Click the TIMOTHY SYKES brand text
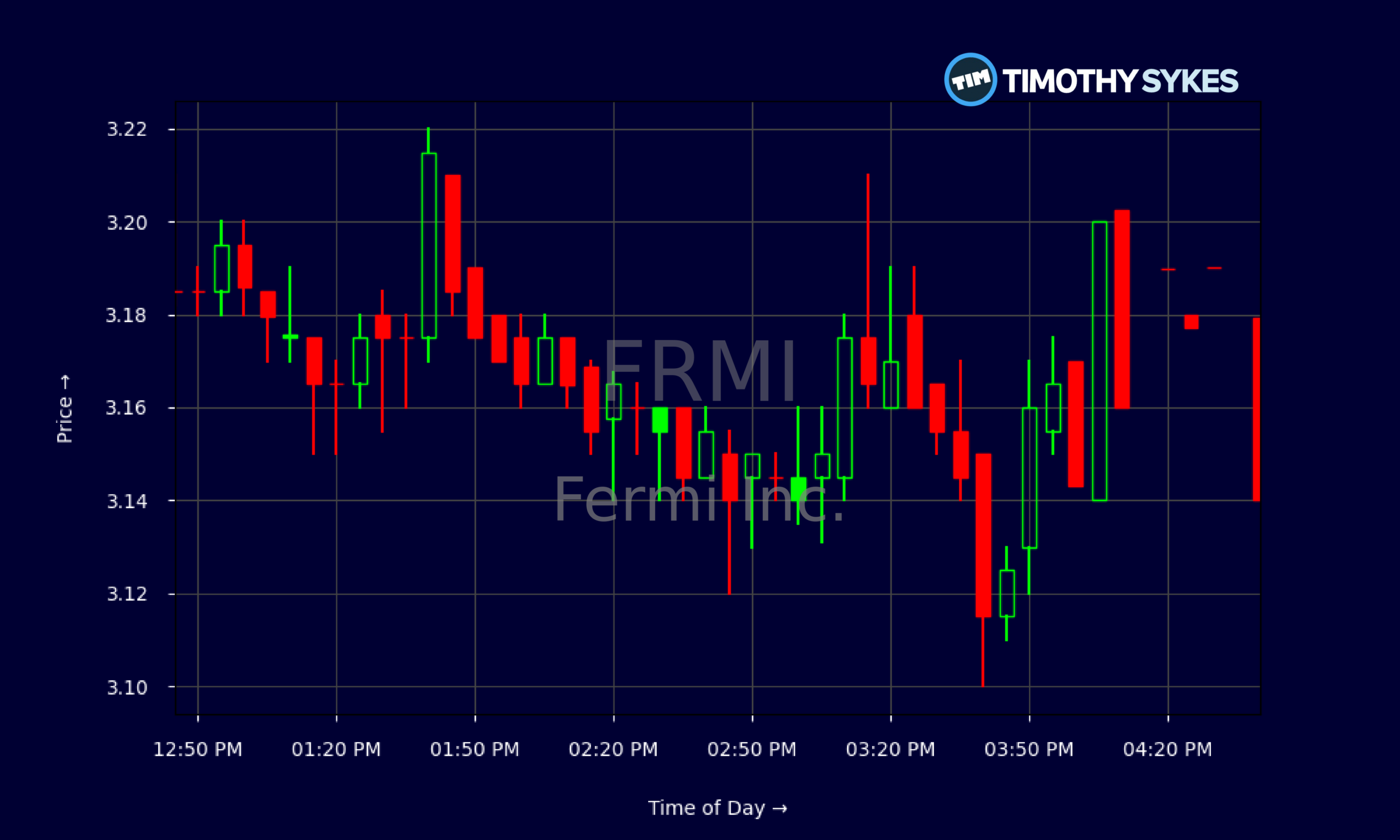The height and width of the screenshot is (840, 1400). pos(1121,81)
